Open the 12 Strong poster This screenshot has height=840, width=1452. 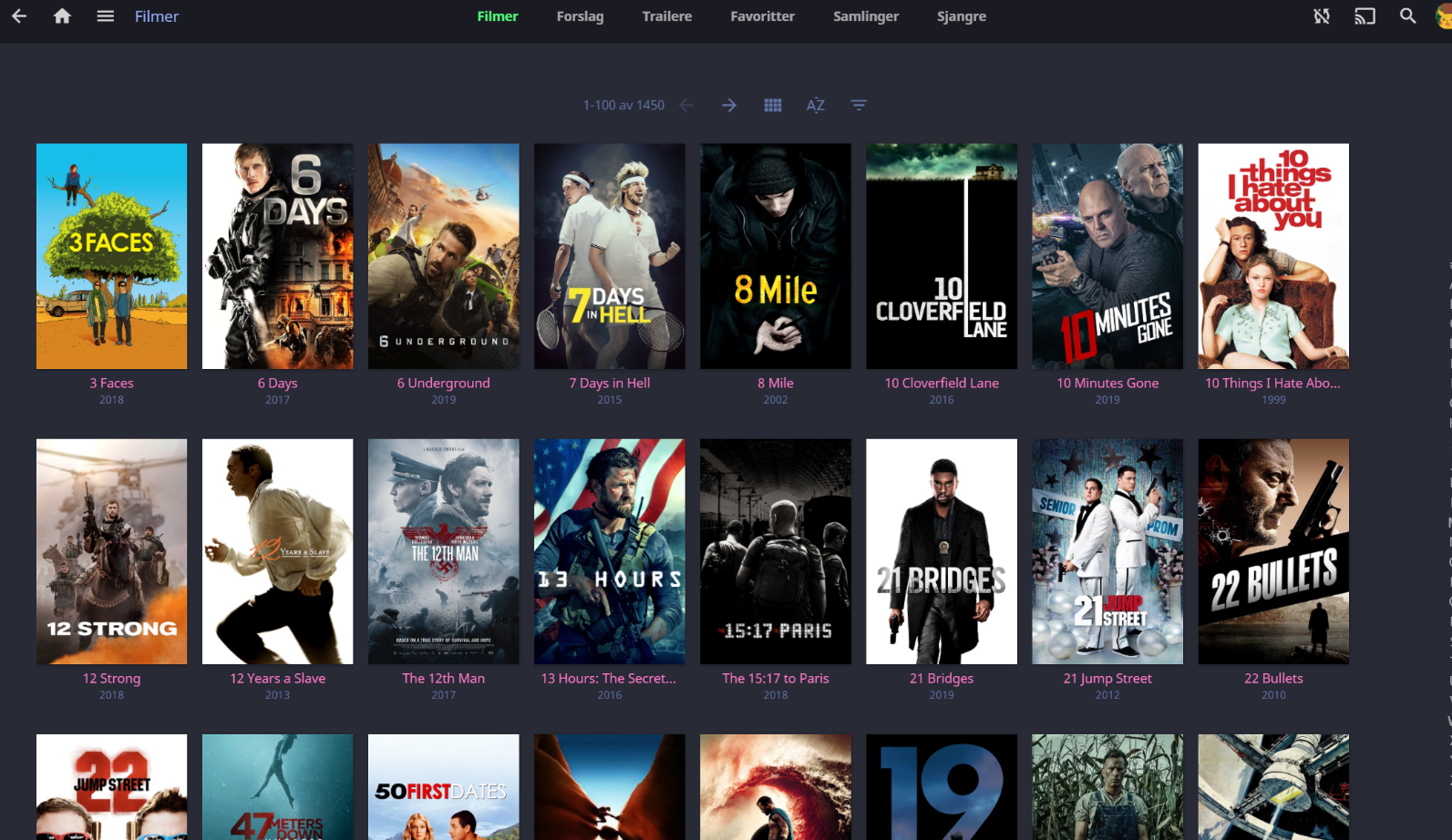pyautogui.click(x=111, y=551)
